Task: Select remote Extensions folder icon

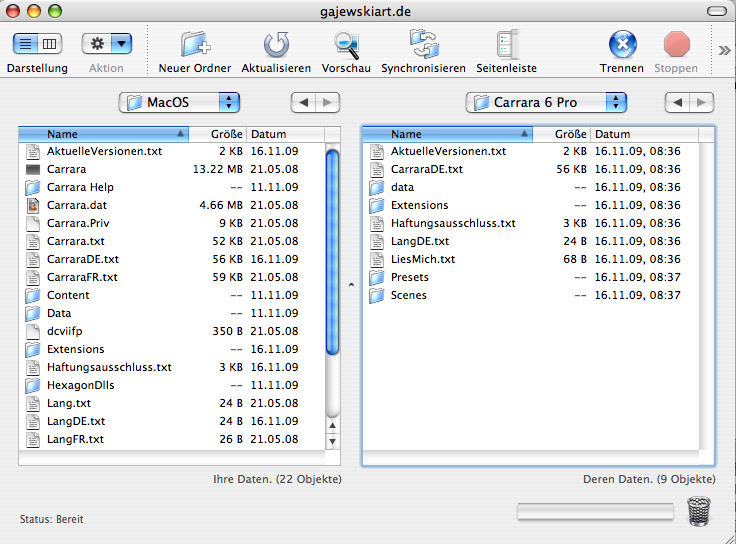Action: [377, 205]
